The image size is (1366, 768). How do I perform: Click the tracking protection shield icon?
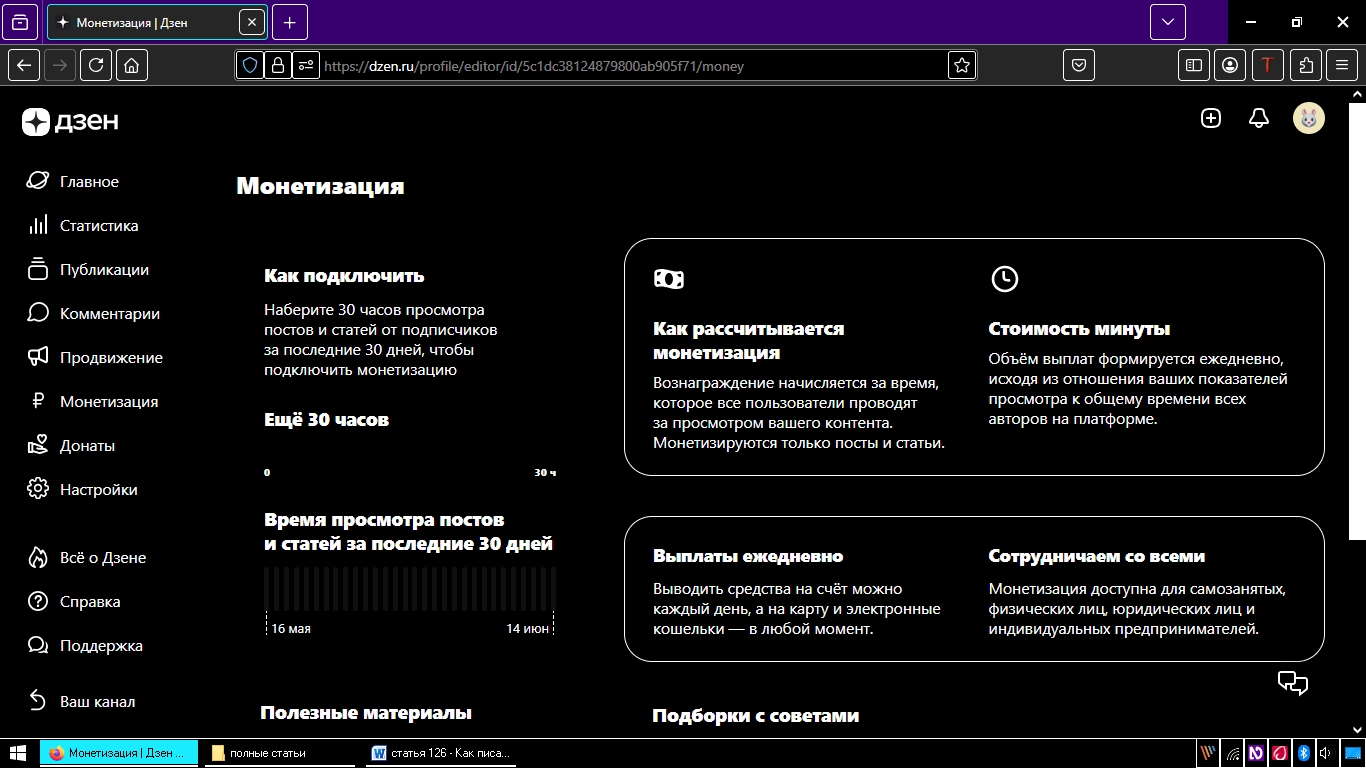pyautogui.click(x=250, y=66)
